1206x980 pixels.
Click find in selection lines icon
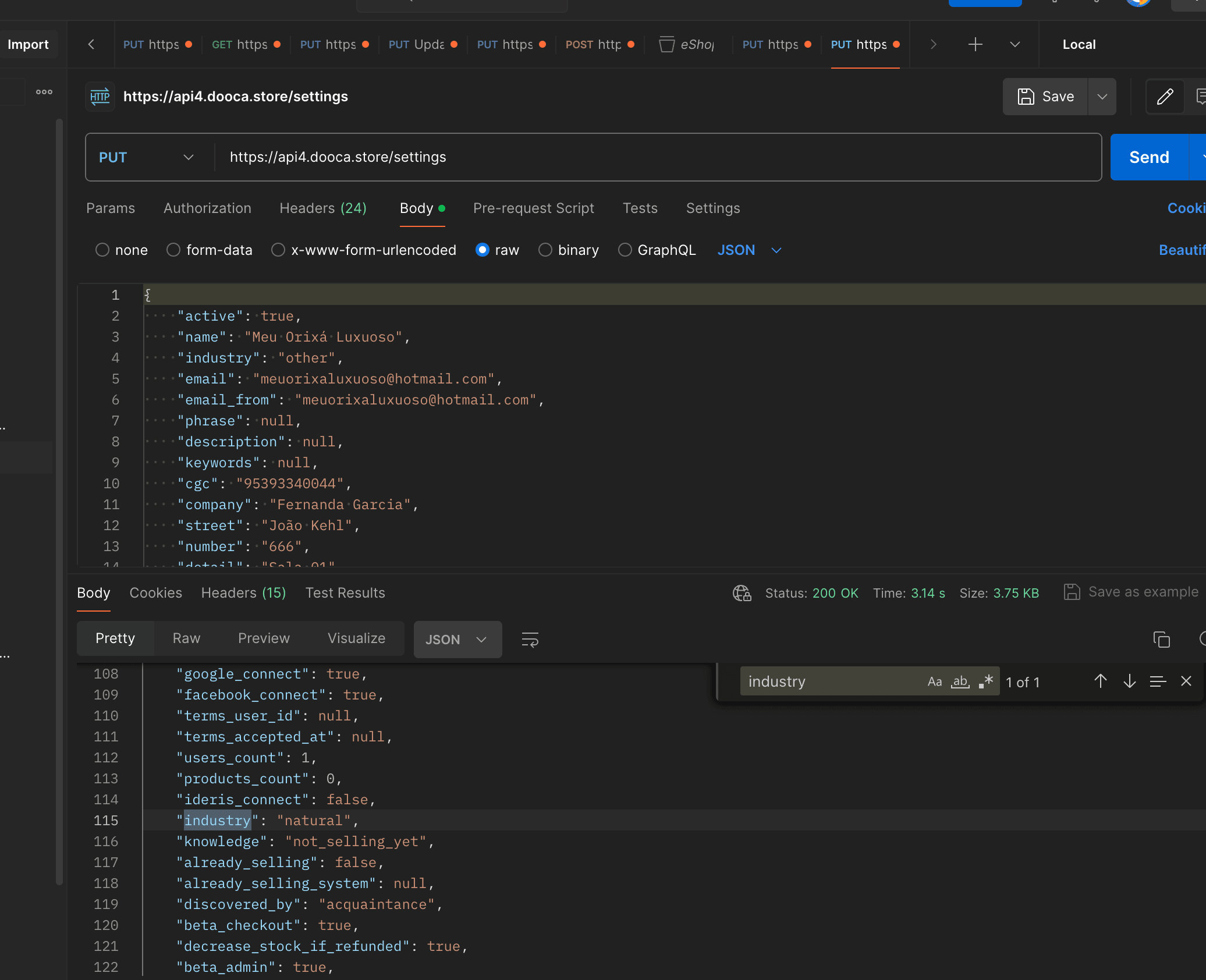click(x=1158, y=681)
